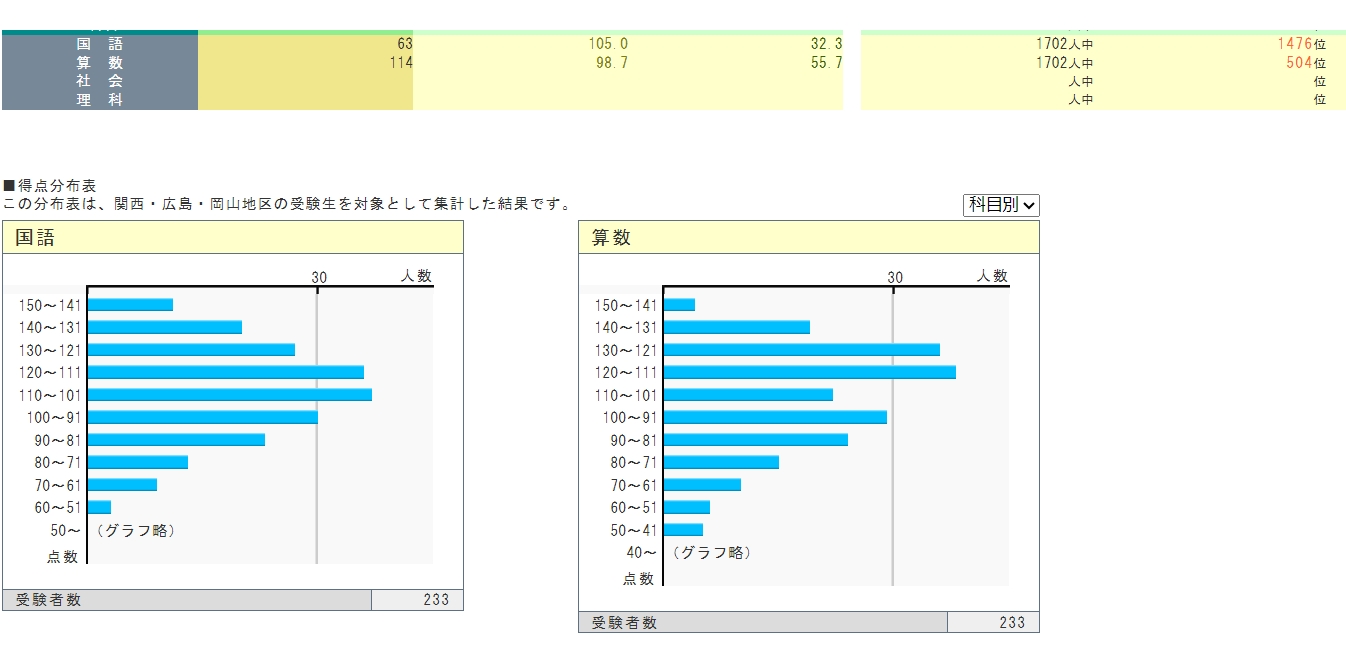Click the 50～41 bar in 算数 chart
The height and width of the screenshot is (664, 1346).
tap(683, 530)
